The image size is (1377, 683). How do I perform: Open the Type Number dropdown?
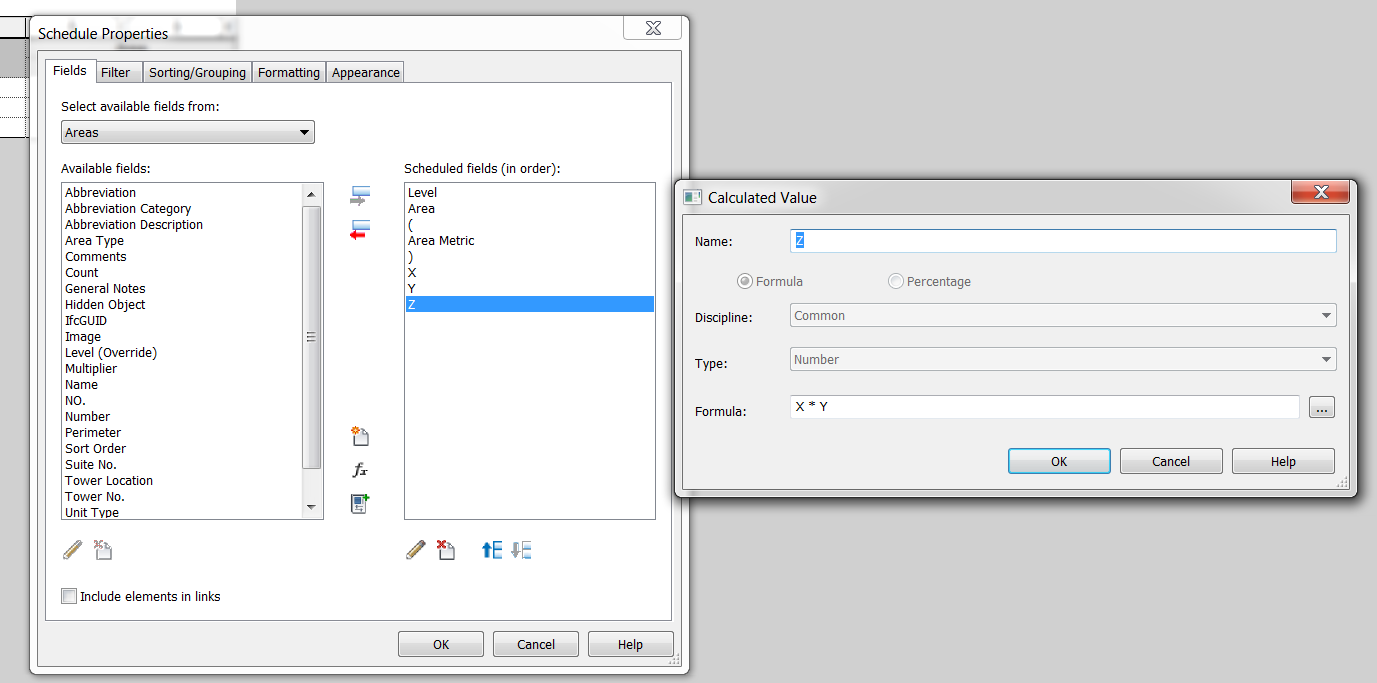coord(1063,360)
